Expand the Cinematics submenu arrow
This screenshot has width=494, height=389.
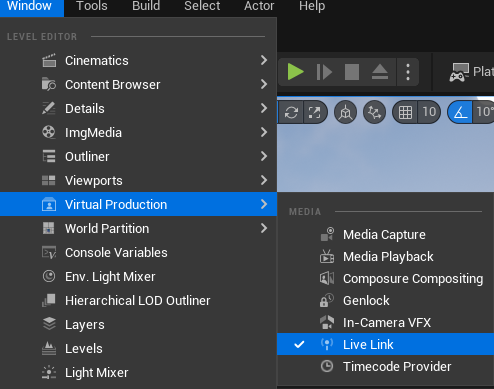click(264, 60)
